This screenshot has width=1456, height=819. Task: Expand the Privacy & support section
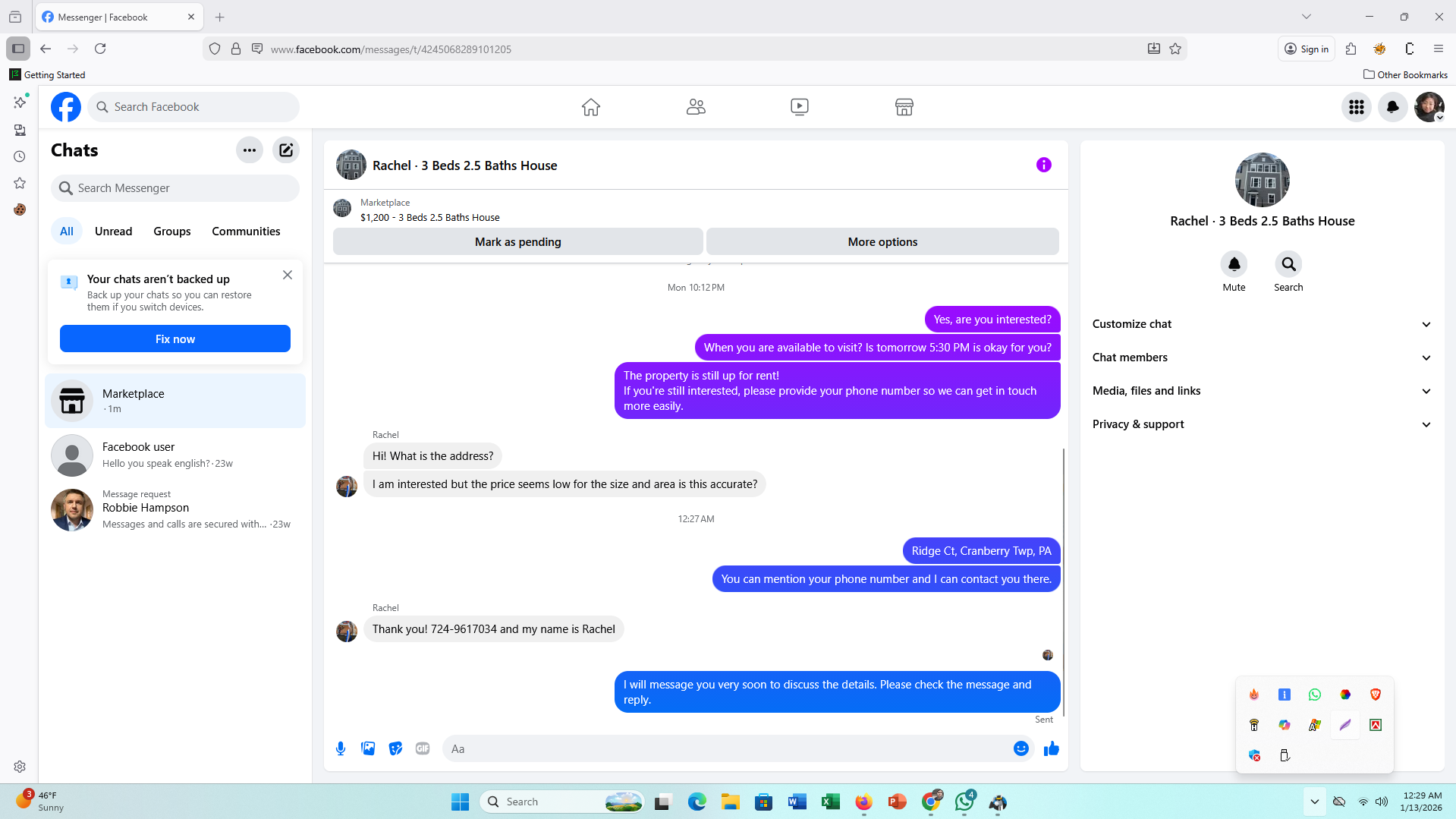(x=1262, y=424)
